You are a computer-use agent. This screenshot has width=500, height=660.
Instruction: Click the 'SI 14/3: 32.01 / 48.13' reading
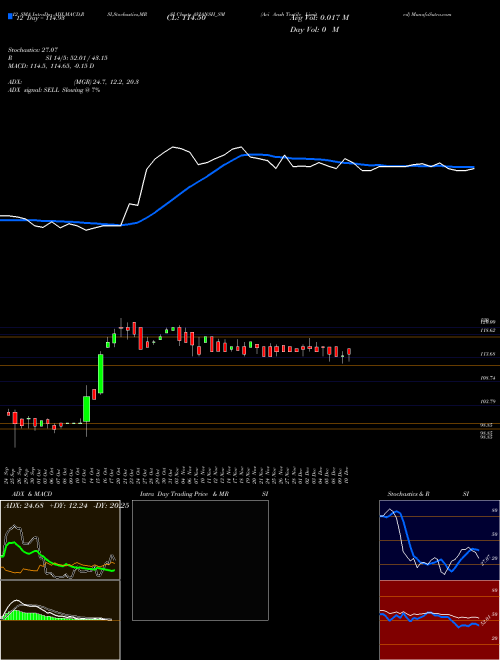(77, 58)
